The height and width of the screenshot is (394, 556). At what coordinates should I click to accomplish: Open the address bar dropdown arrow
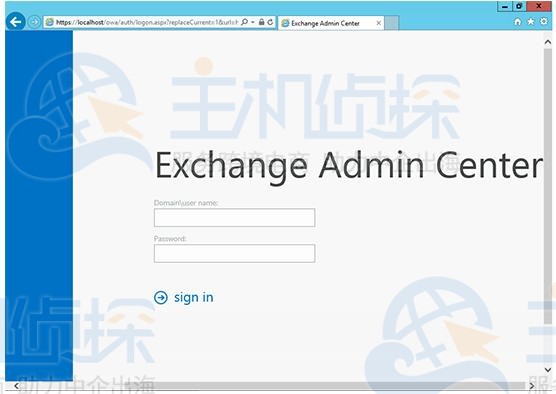click(x=253, y=22)
